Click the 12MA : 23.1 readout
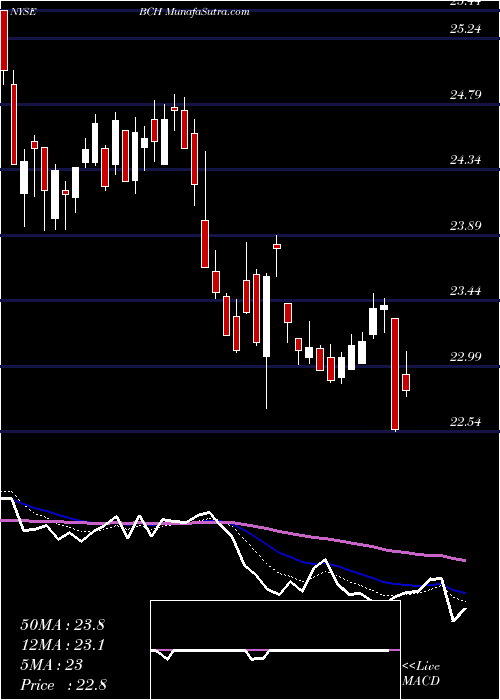Screen dimensions: 500x700 point(62,645)
